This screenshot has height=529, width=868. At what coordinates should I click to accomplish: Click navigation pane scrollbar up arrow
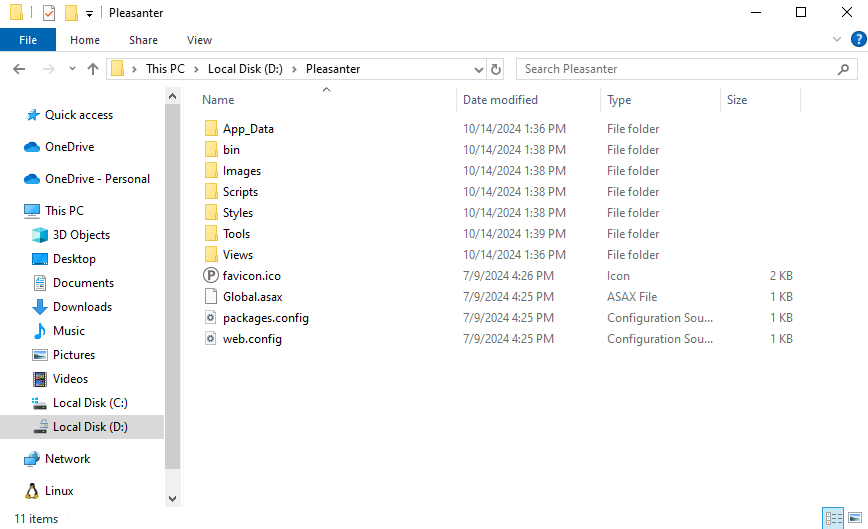[173, 96]
